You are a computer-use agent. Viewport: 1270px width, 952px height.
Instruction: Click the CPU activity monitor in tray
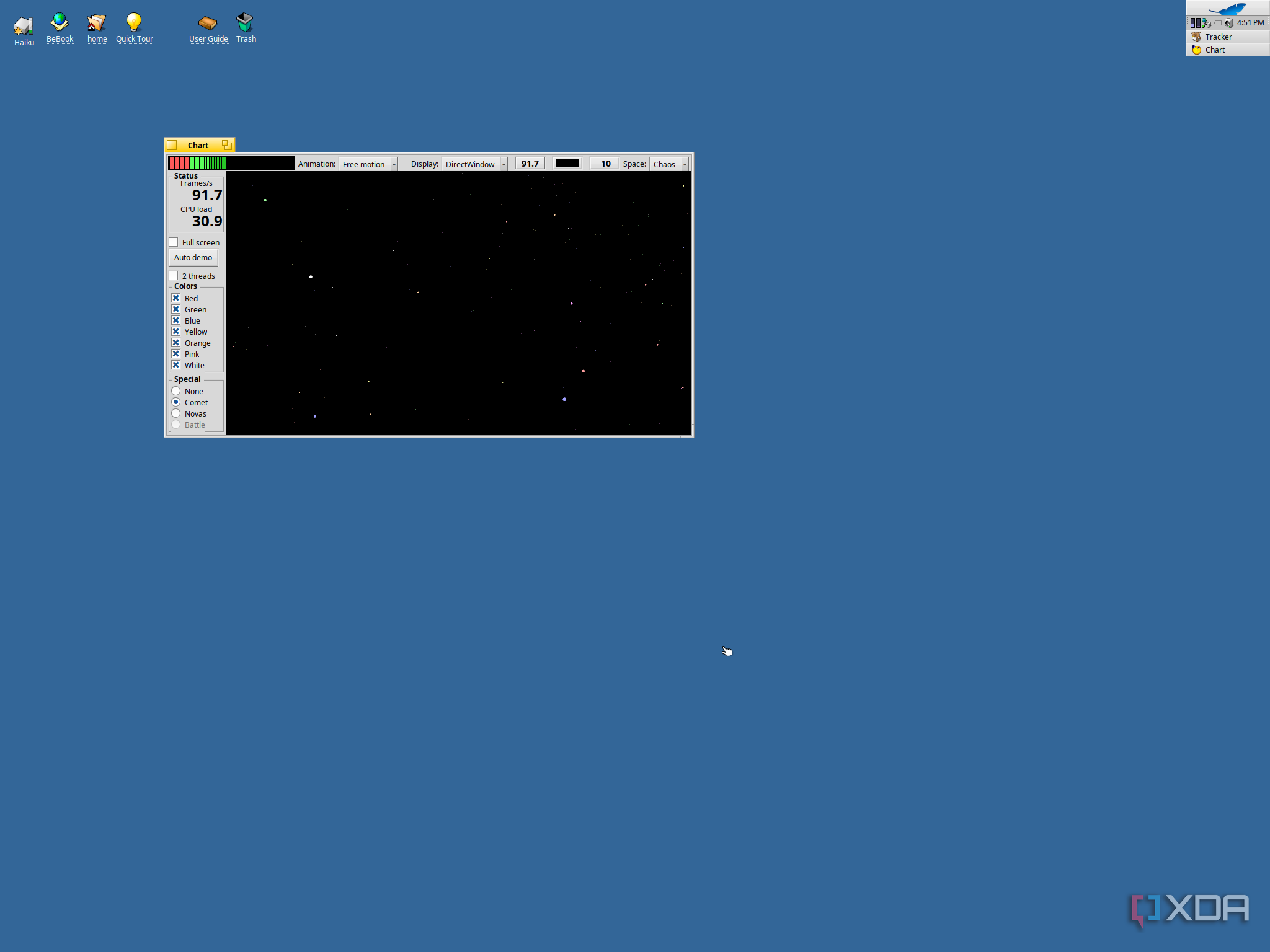[1195, 23]
